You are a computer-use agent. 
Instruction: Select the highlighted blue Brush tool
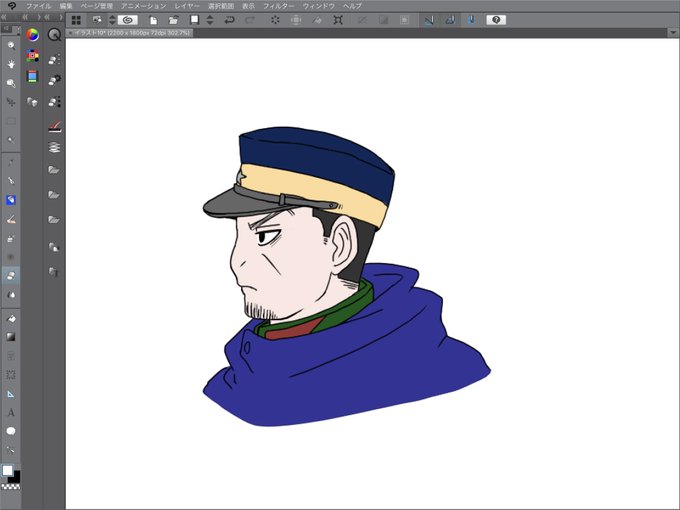coord(11,200)
